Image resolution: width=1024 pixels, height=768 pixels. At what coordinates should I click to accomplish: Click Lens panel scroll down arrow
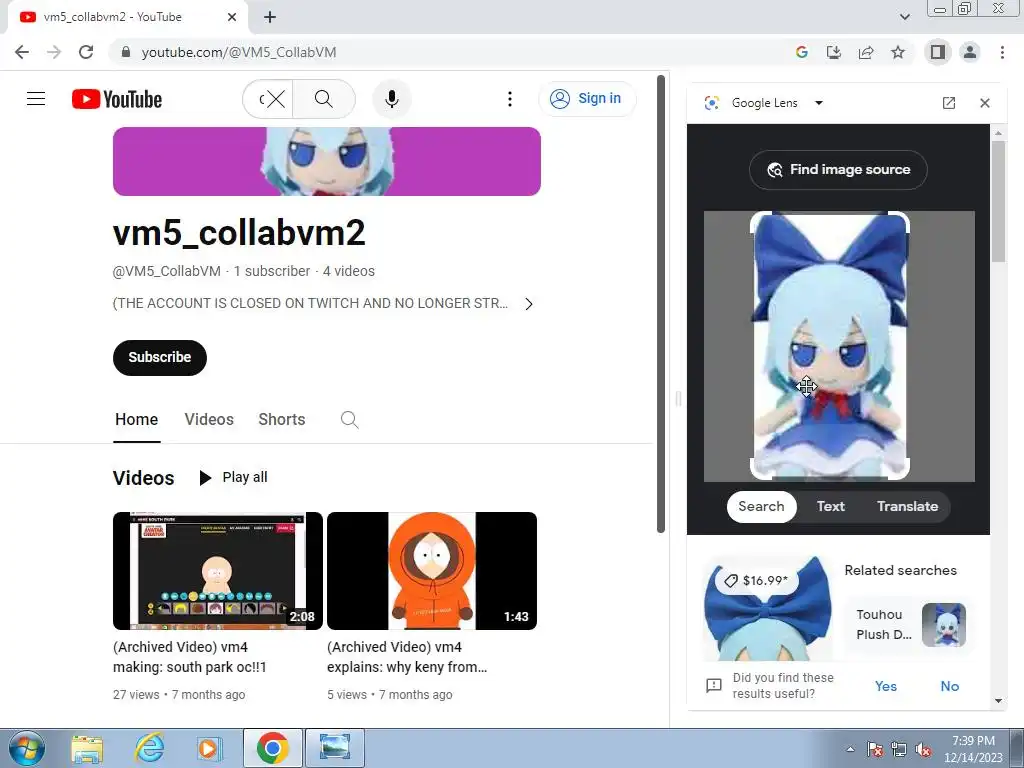click(998, 701)
